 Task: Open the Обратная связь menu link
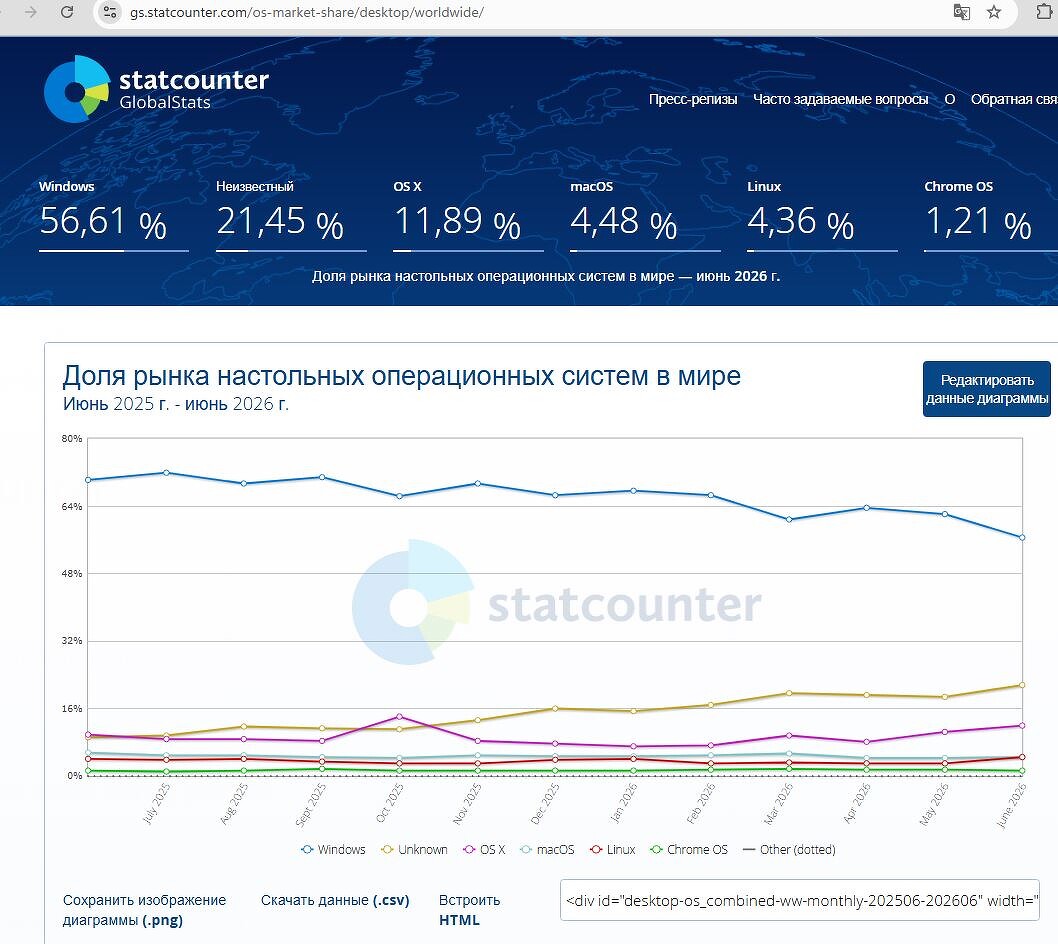coord(1014,99)
